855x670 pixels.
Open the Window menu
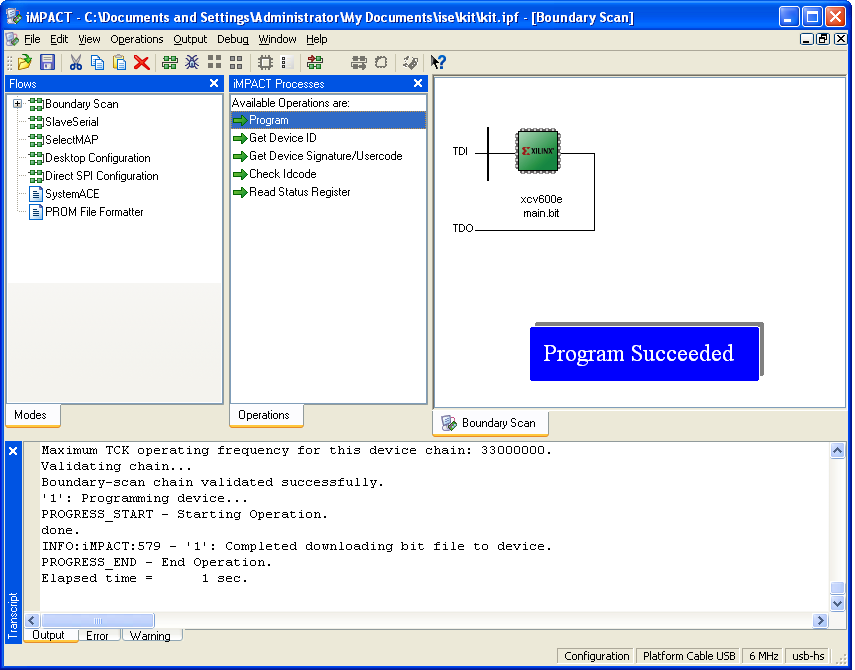277,39
